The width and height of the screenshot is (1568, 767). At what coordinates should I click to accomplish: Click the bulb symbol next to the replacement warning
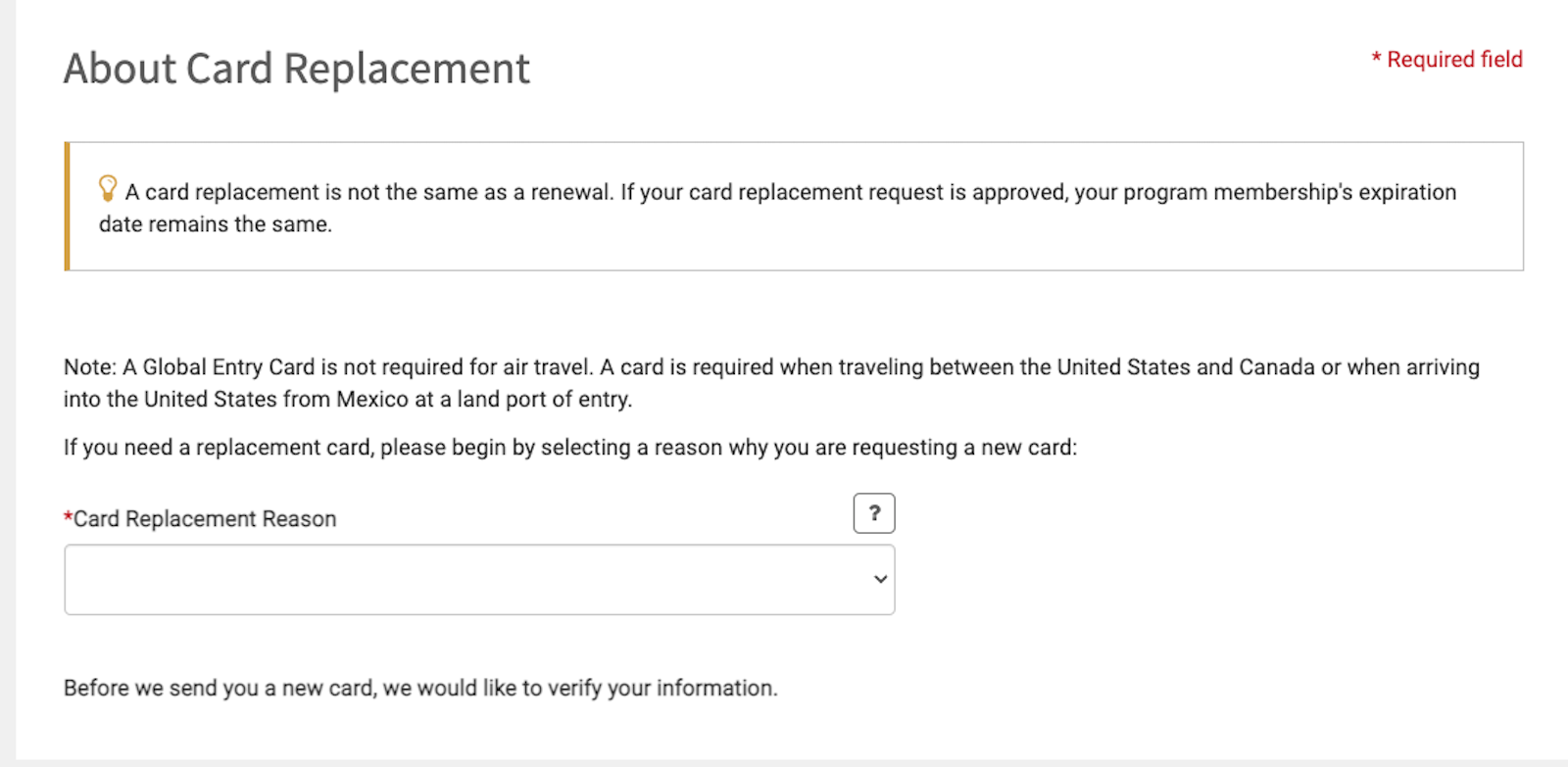[x=105, y=189]
